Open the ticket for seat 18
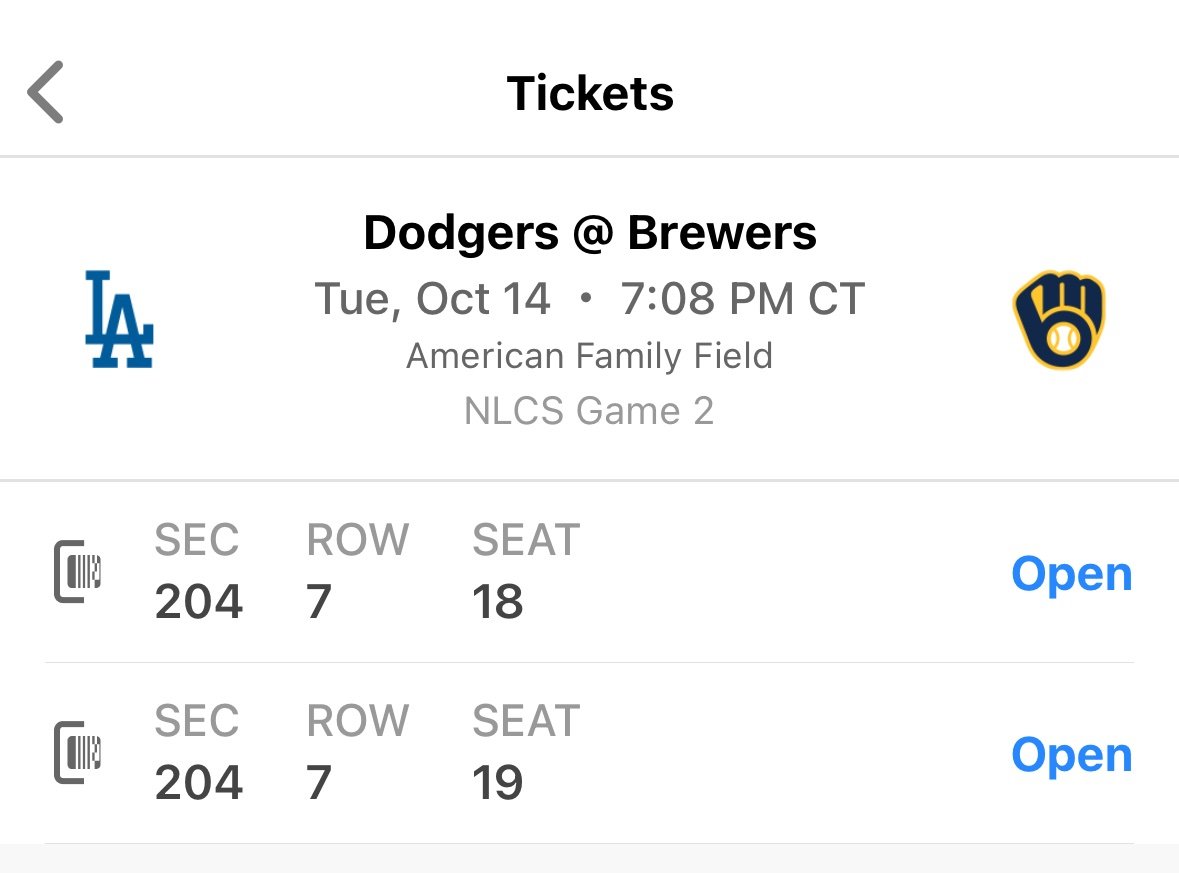This screenshot has height=873, width=1179. pyautogui.click(x=1071, y=574)
